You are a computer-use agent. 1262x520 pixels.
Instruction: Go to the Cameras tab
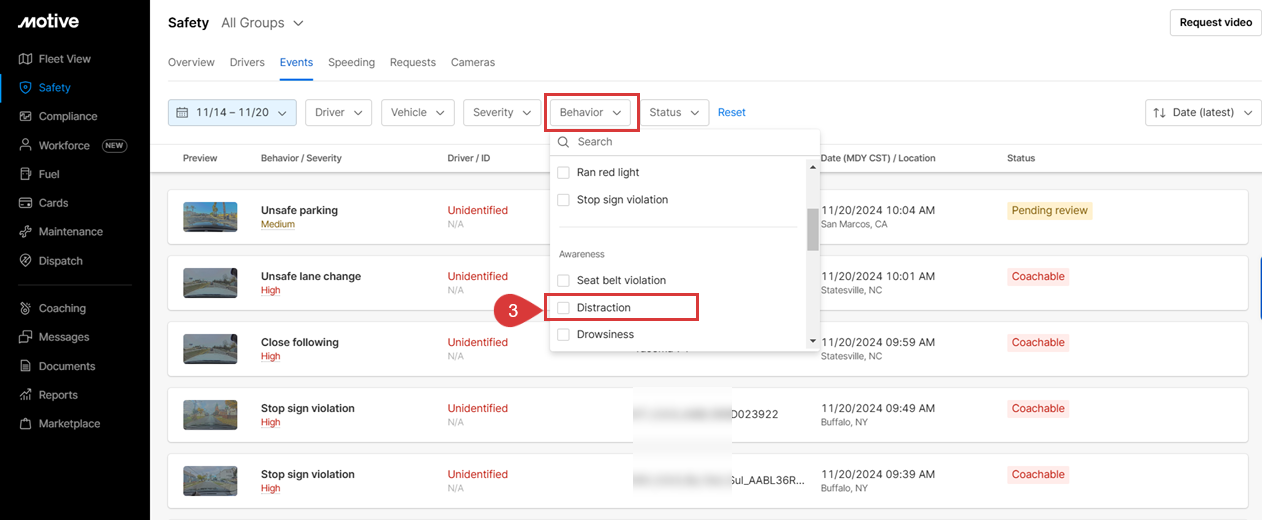coord(472,62)
